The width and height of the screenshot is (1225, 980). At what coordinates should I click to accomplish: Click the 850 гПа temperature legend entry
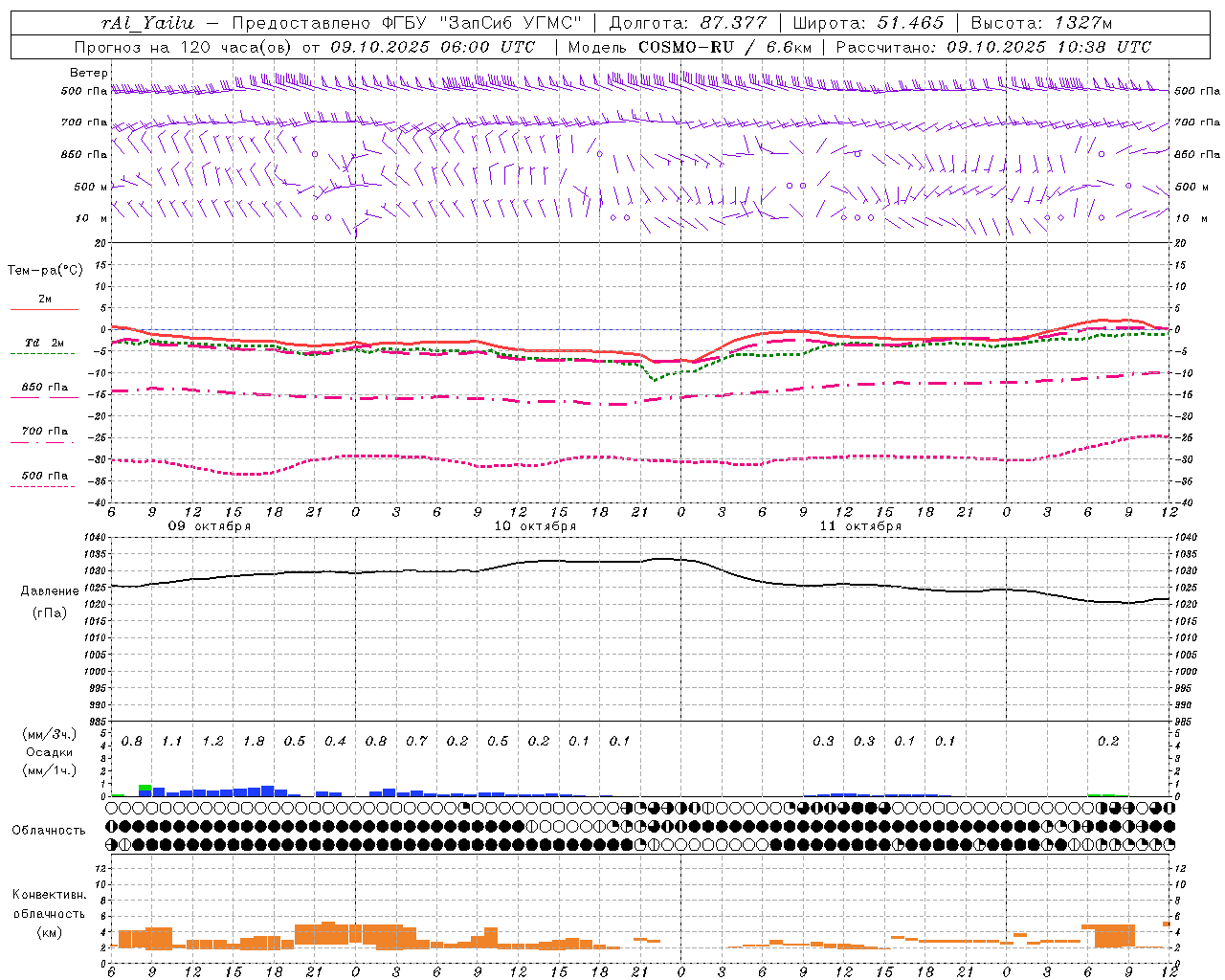44,388
